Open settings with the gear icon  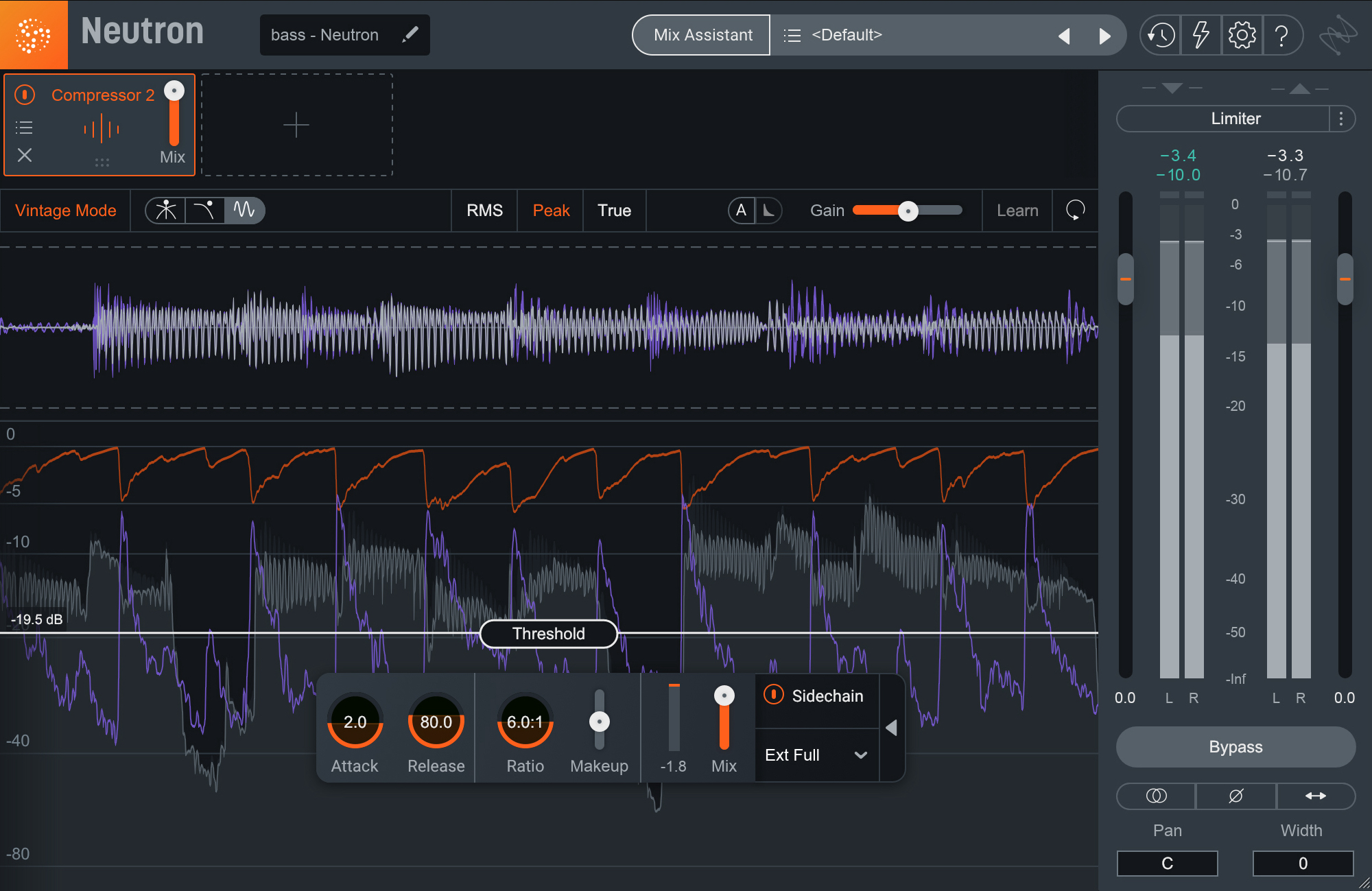pos(1242,35)
